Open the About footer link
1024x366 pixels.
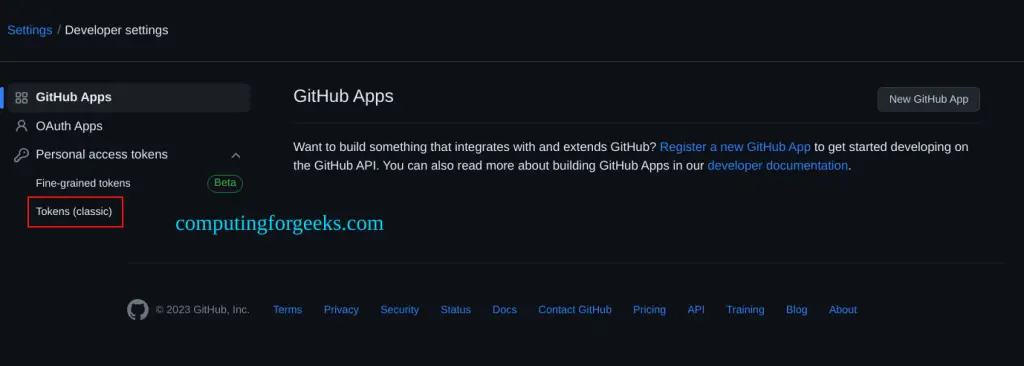843,310
